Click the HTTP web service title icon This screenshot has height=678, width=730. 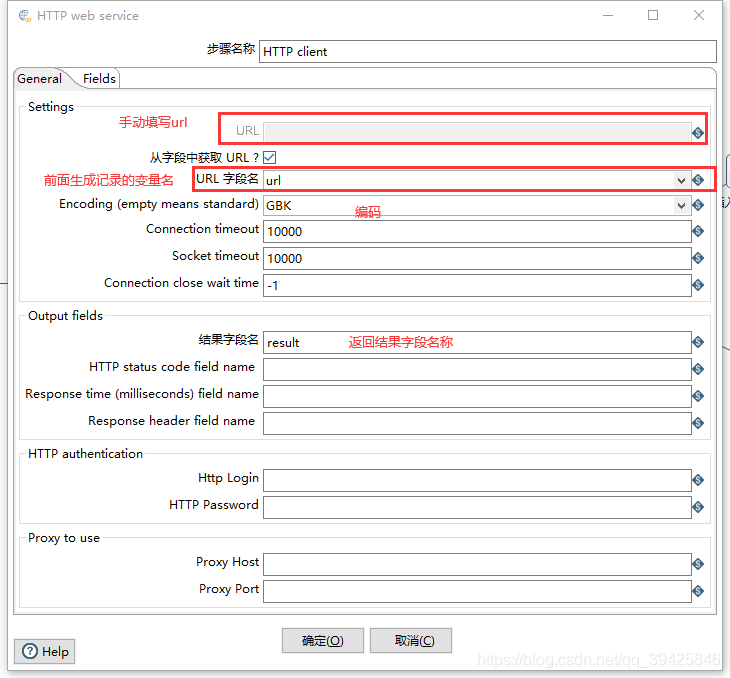(25, 16)
